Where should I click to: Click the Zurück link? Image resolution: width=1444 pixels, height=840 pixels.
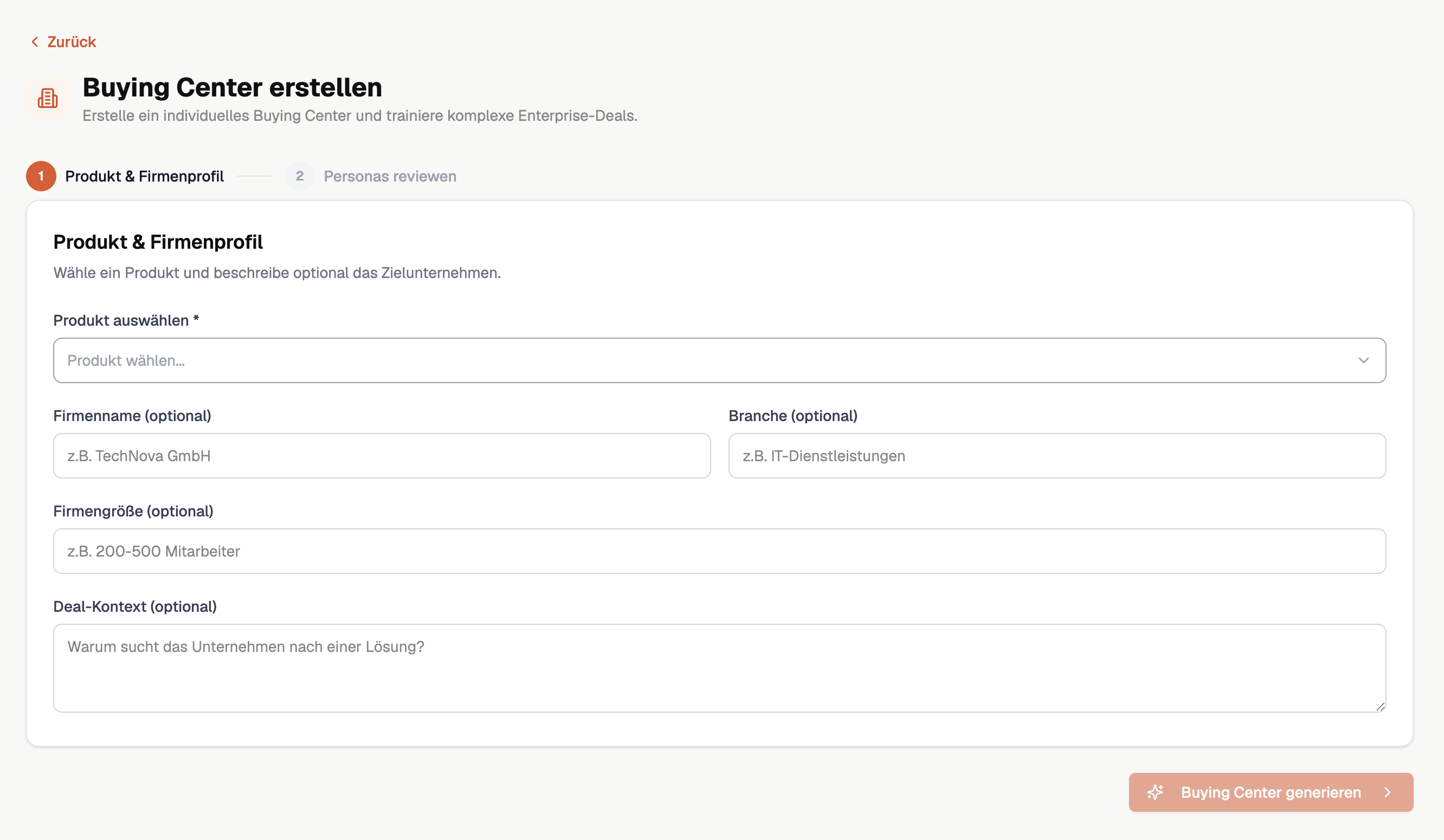pyautogui.click(x=71, y=42)
